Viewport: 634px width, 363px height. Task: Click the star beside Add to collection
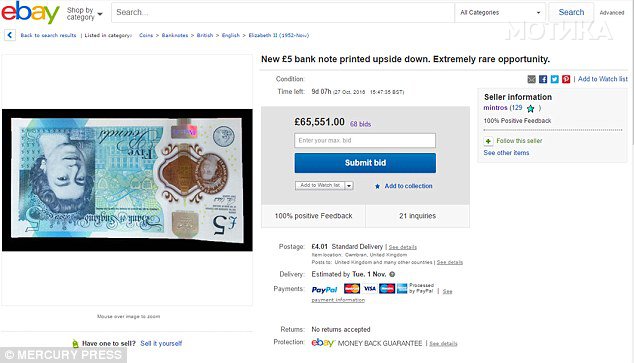[377, 186]
